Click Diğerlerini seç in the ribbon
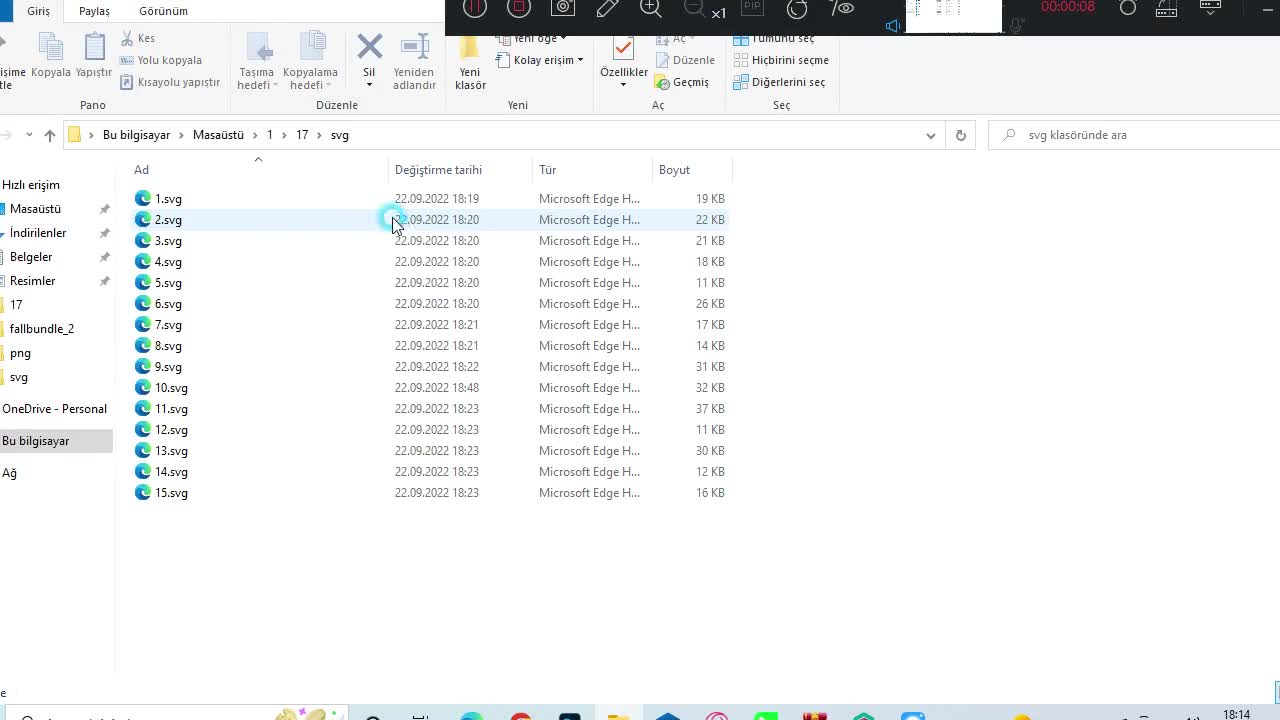Image resolution: width=1280 pixels, height=720 pixels. pyautogui.click(x=779, y=82)
